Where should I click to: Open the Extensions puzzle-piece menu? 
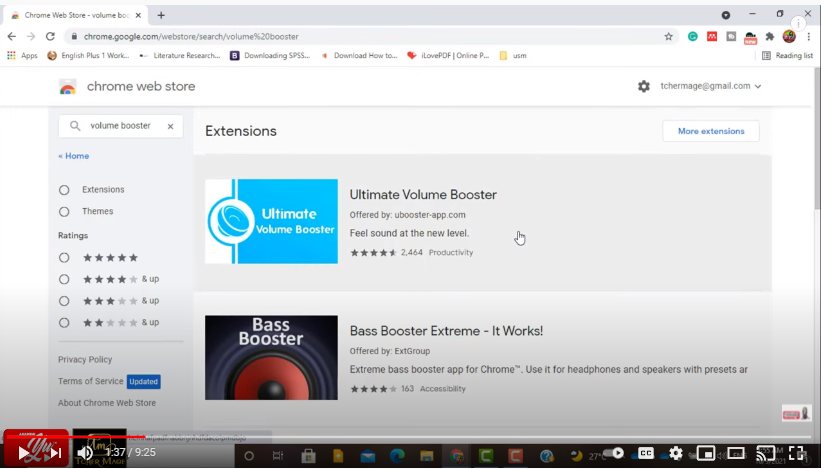pyautogui.click(x=770, y=36)
